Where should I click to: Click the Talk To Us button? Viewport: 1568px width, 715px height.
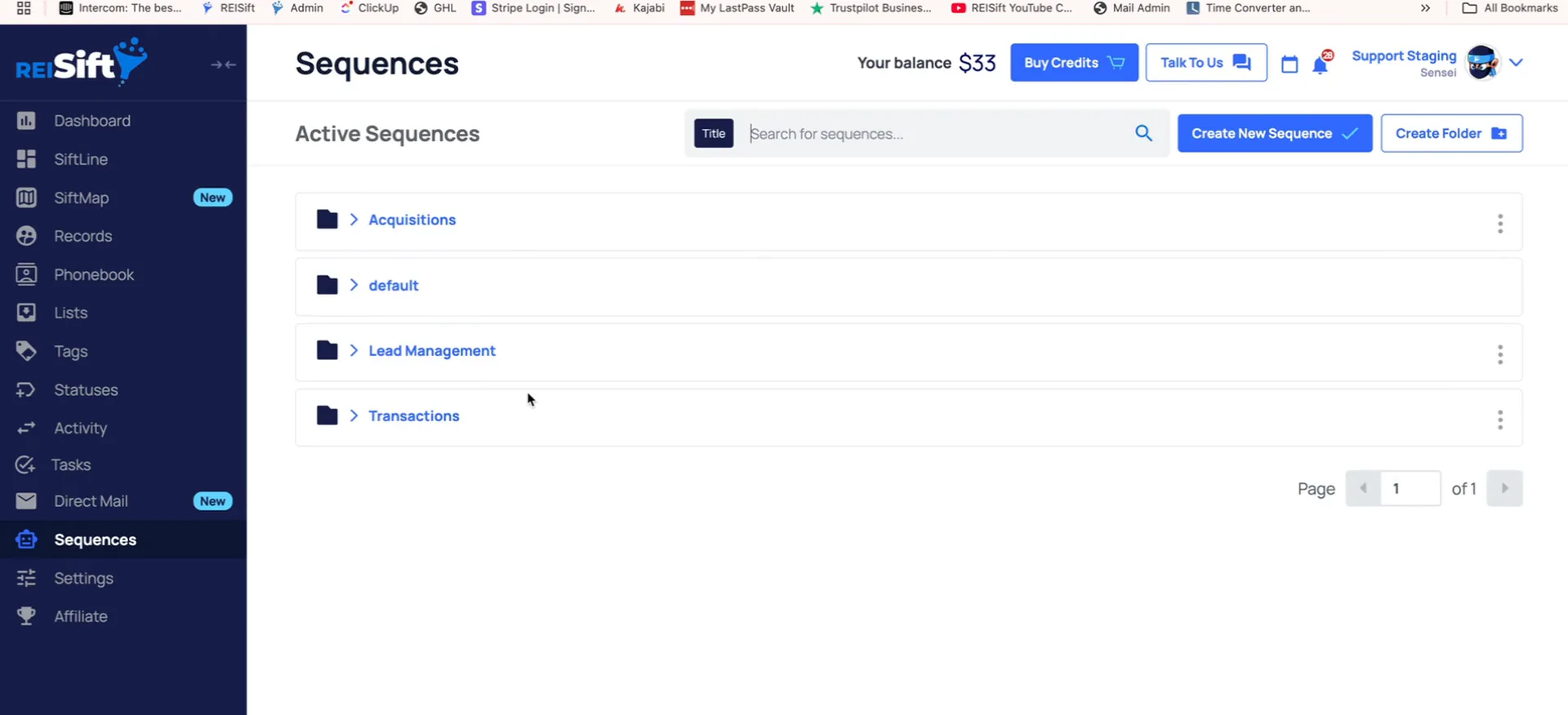[1205, 63]
